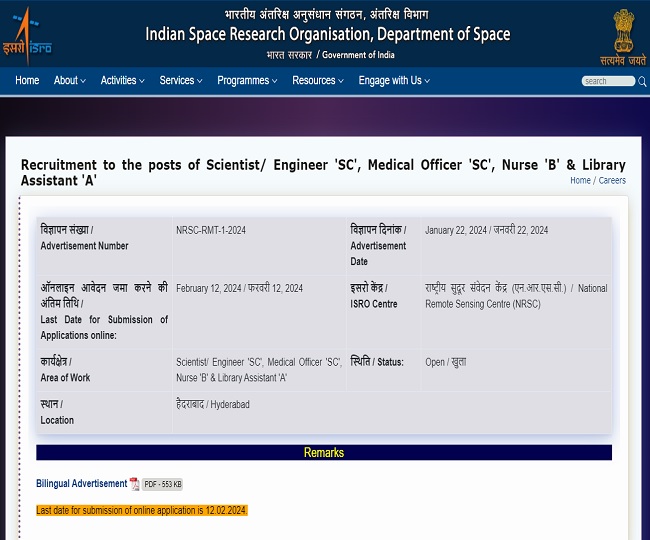Image resolution: width=650 pixels, height=540 pixels.
Task: Click the recruitment page heading text
Action: 323,172
